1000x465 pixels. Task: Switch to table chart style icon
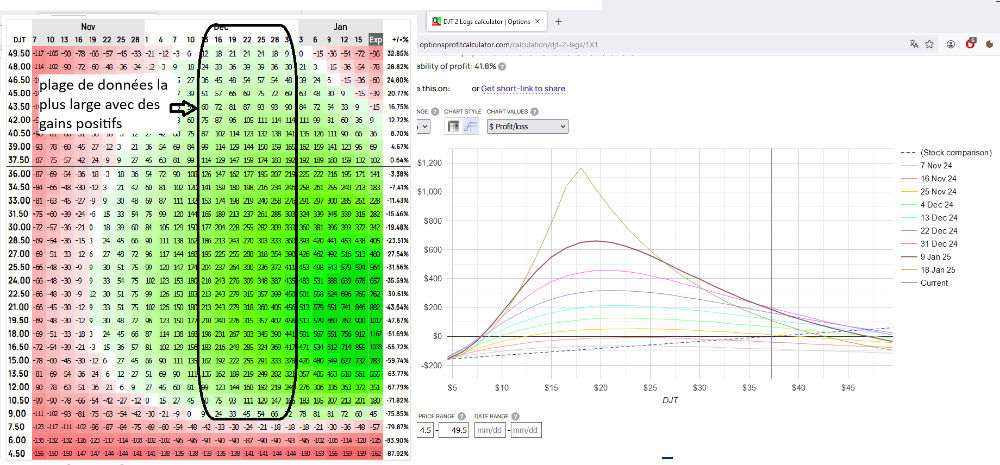click(453, 126)
